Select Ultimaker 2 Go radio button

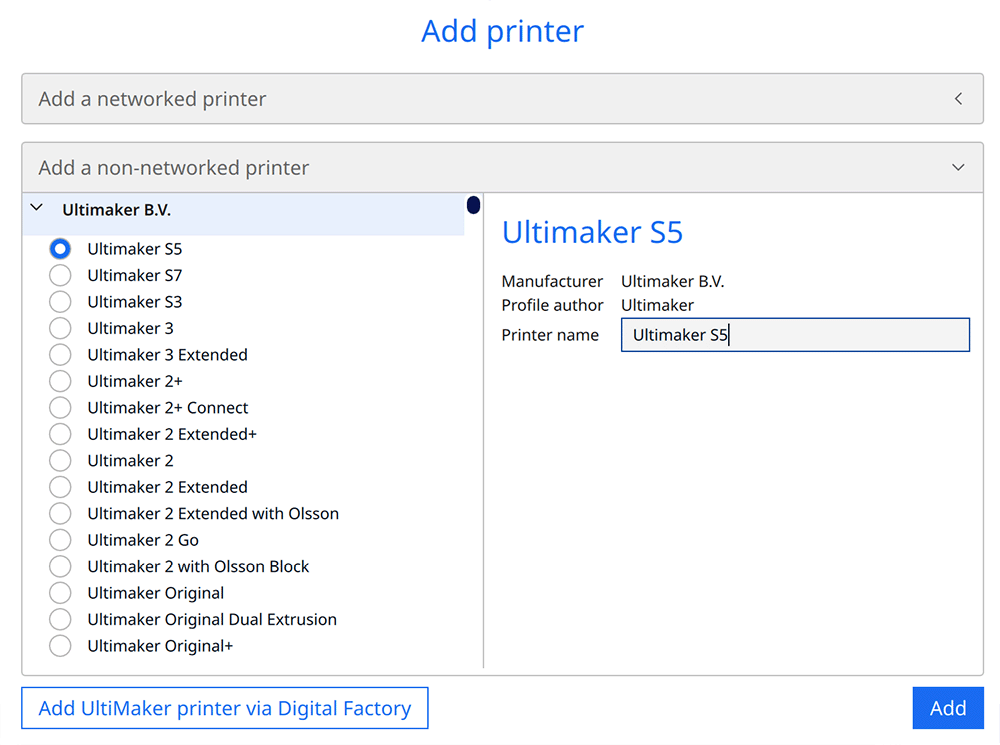[60, 540]
